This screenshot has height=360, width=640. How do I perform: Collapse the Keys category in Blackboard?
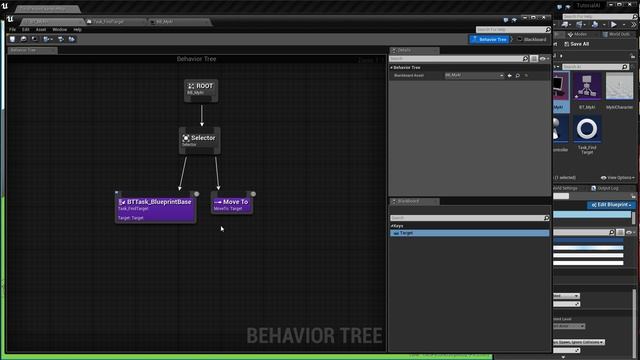392,226
